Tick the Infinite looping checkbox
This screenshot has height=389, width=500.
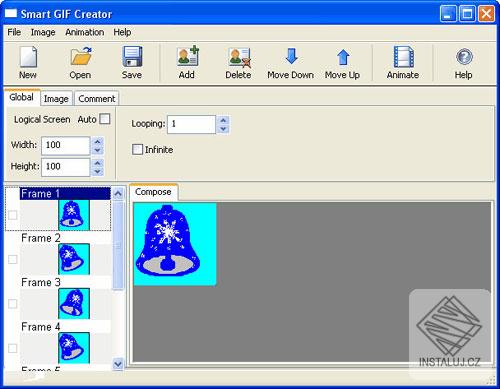[x=137, y=149]
